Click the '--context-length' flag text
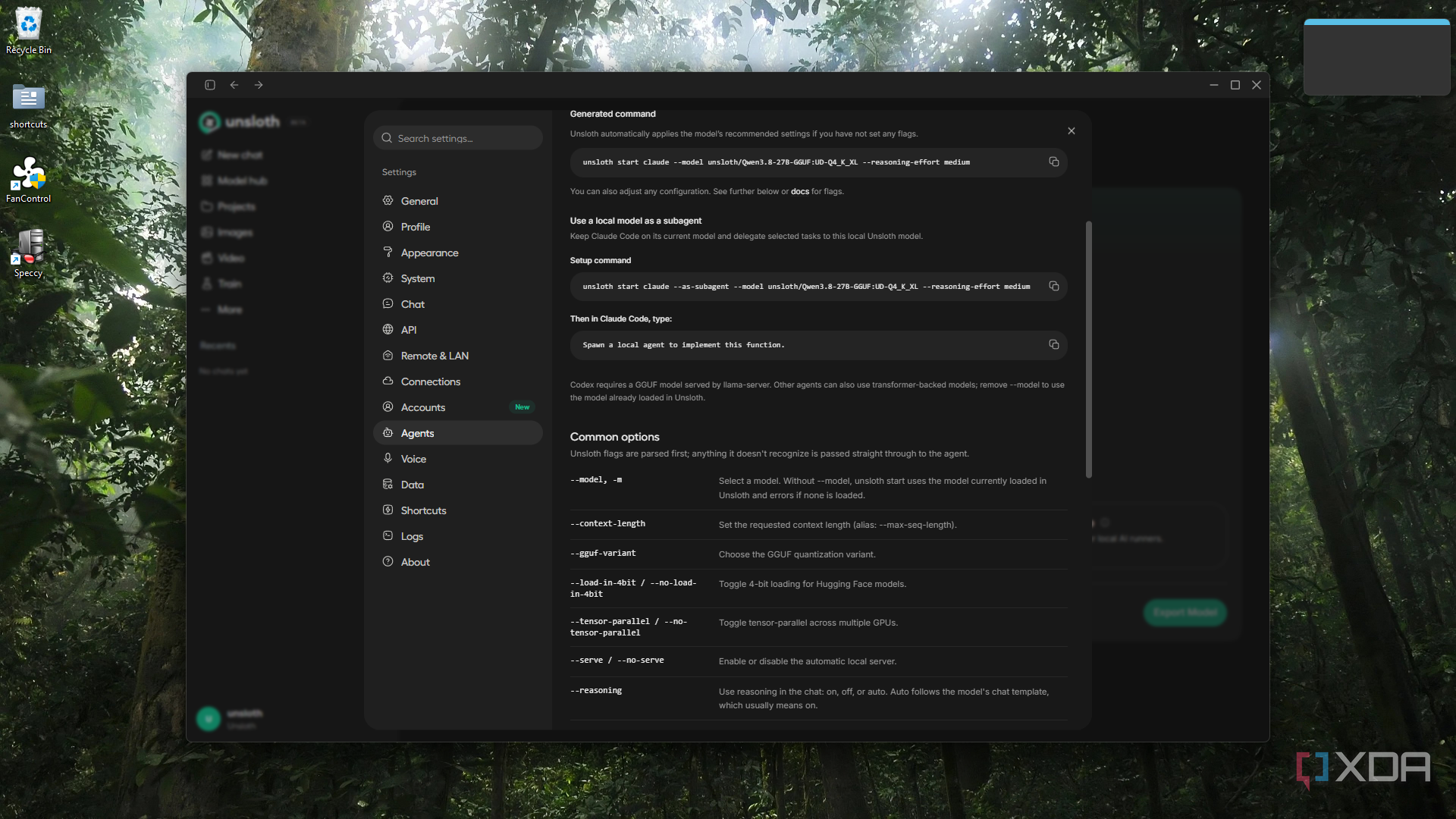This screenshot has width=1456, height=819. 607,523
